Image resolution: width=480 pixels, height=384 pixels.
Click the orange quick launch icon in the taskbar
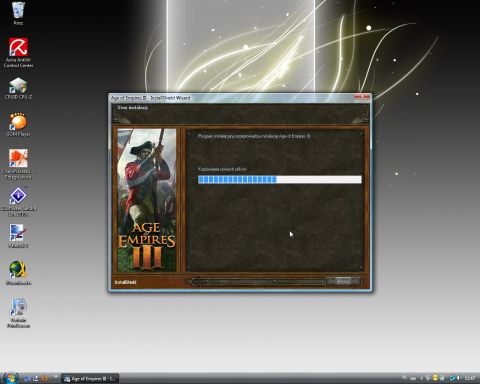click(44, 378)
